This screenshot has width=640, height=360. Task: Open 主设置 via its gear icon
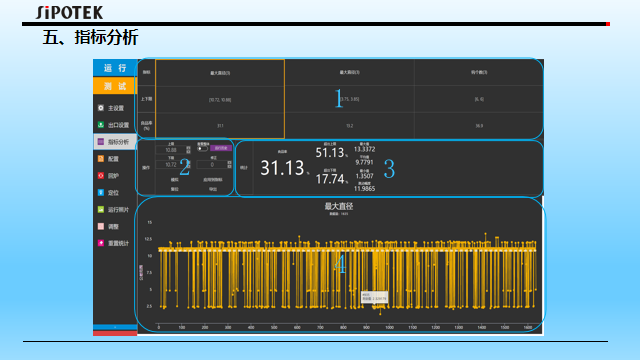click(x=101, y=108)
